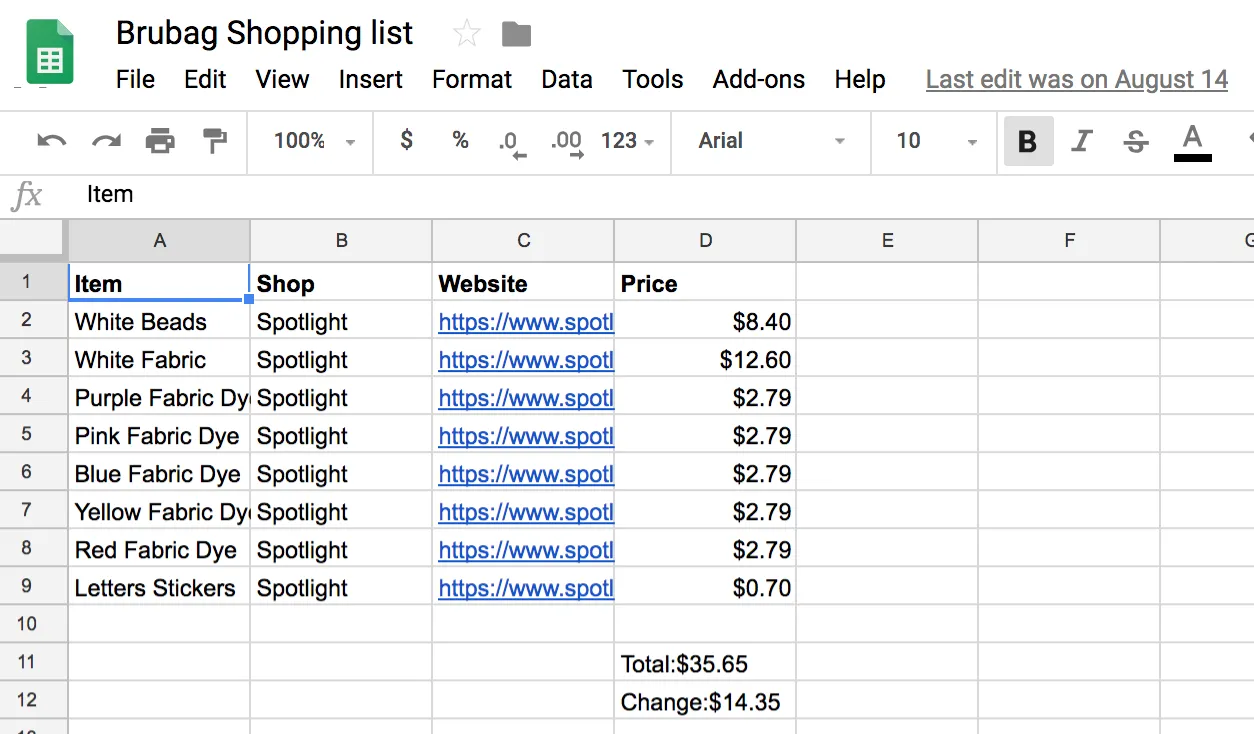Open the Add-ons menu
The image size is (1254, 734).
(x=759, y=80)
